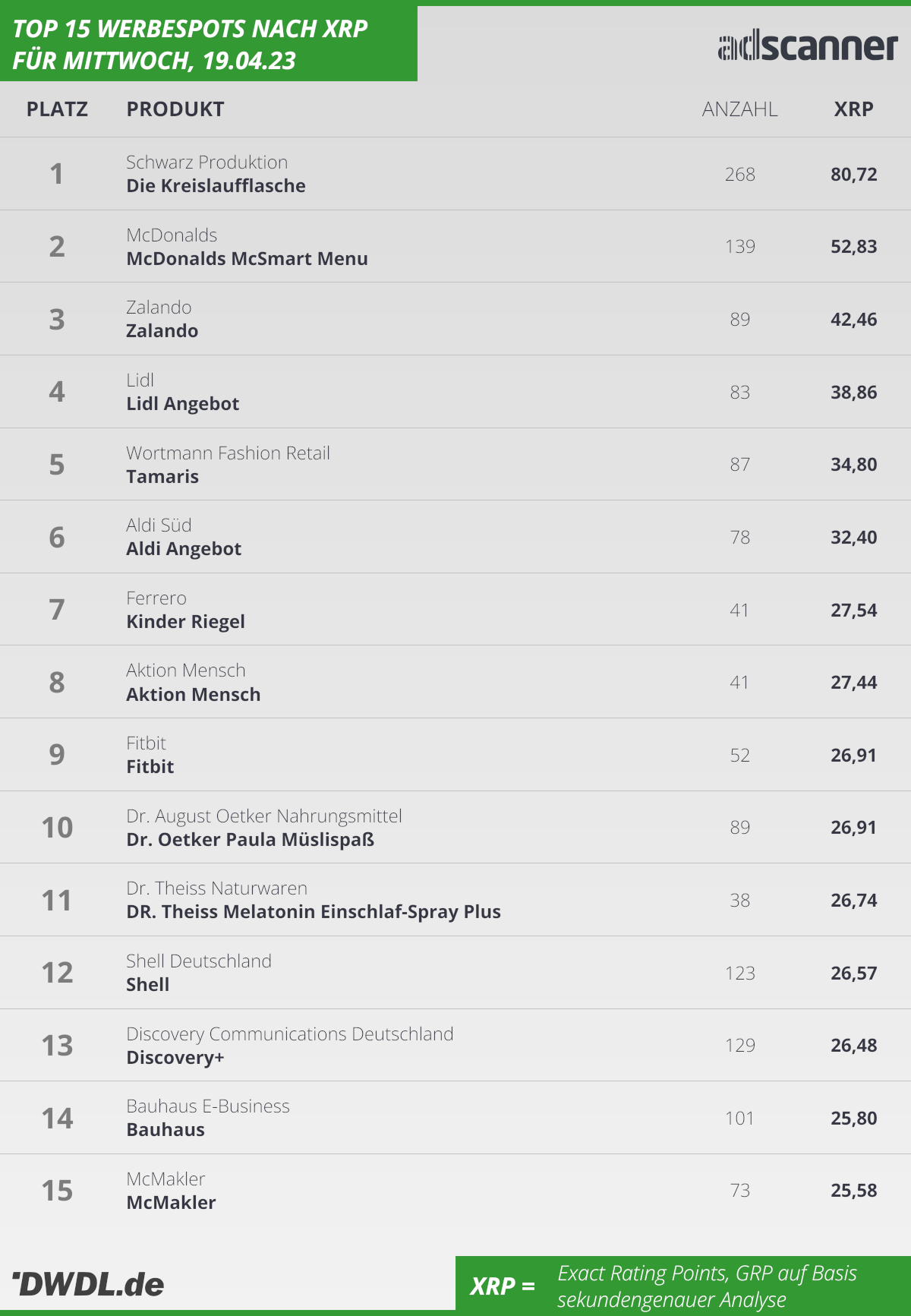Select Die Kreislaufflasche product name
The height and width of the screenshot is (1316, 911).
point(216,185)
